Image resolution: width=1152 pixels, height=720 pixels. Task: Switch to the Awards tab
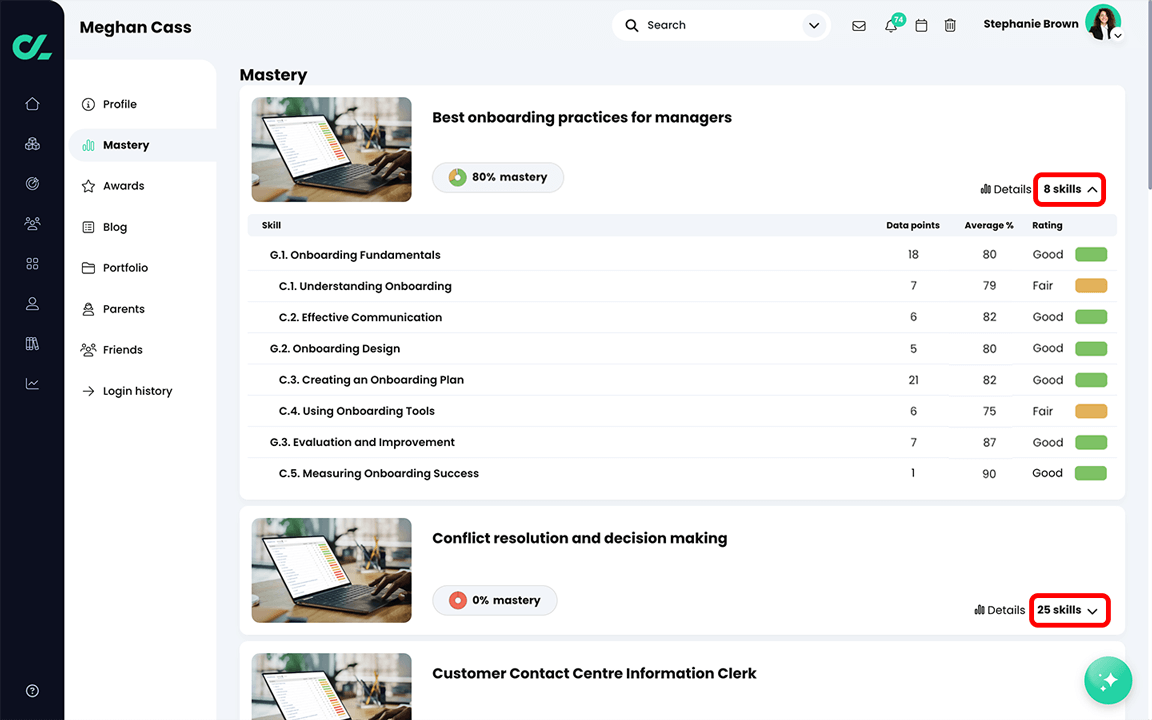[x=126, y=185]
